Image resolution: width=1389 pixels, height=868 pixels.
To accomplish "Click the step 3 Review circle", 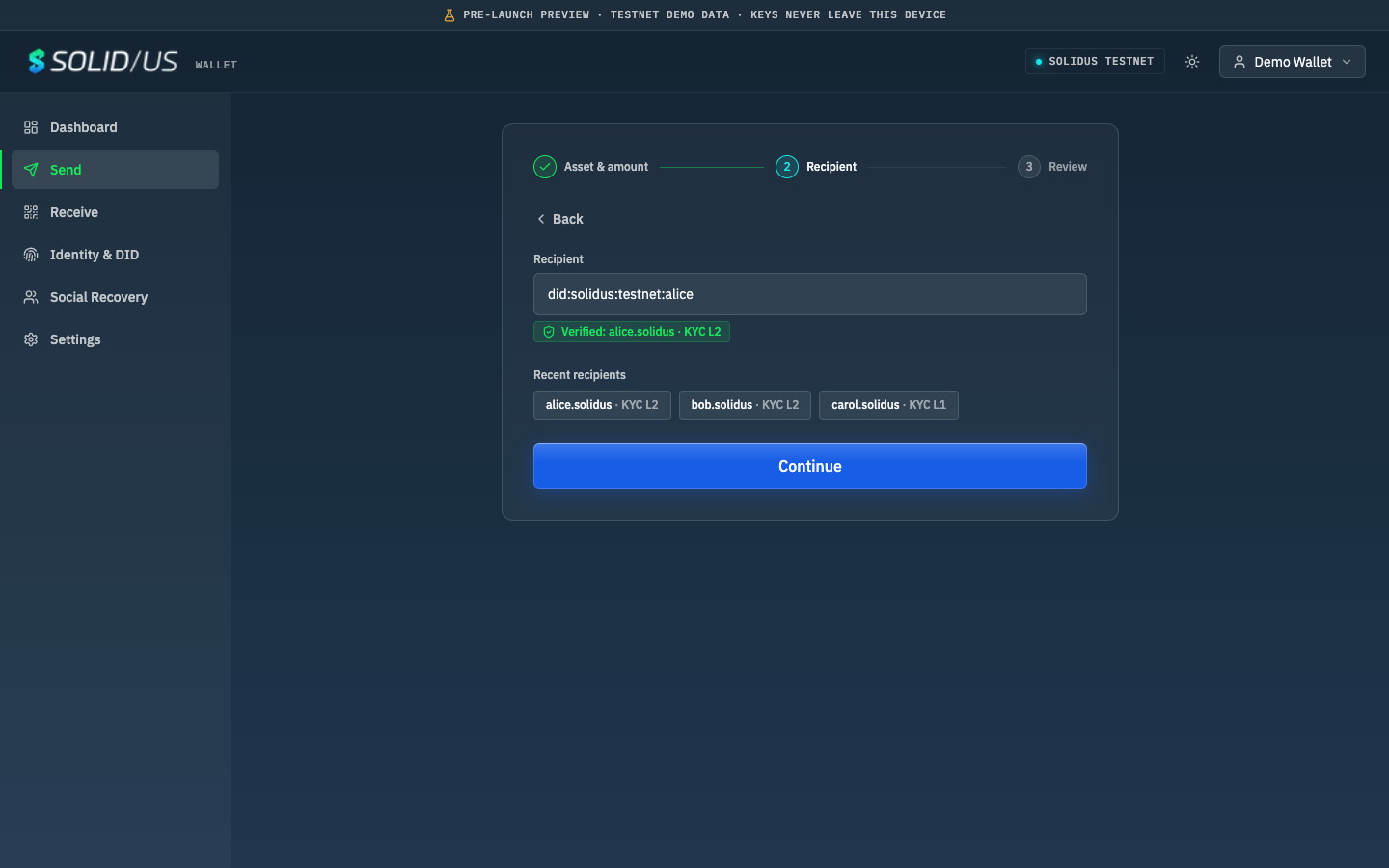I will [1029, 167].
